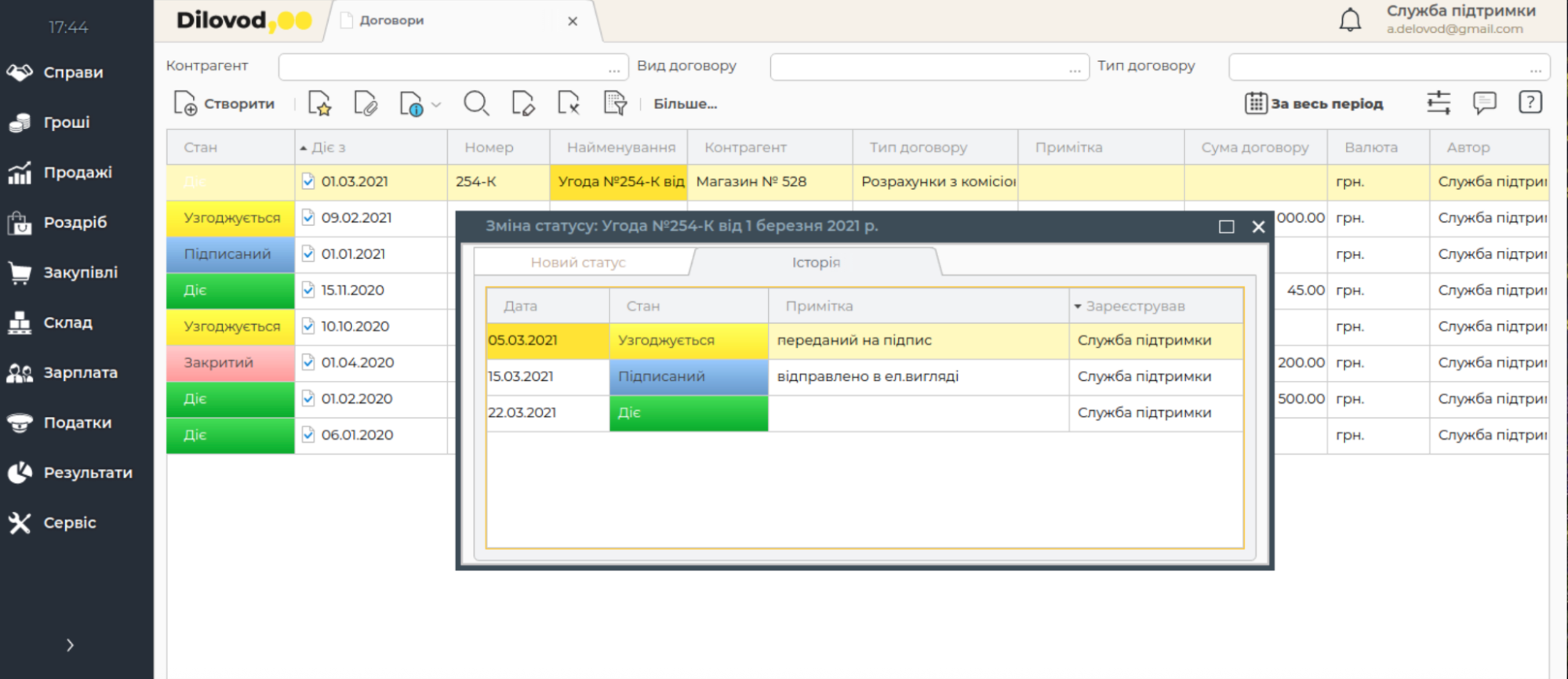Image resolution: width=1568 pixels, height=679 pixels.
Task: Toggle checkbox for contract dated 15.11.2020
Action: click(x=308, y=290)
